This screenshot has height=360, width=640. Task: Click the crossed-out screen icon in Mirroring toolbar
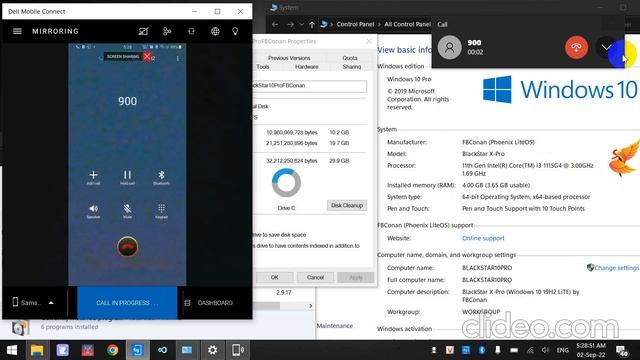point(143,31)
